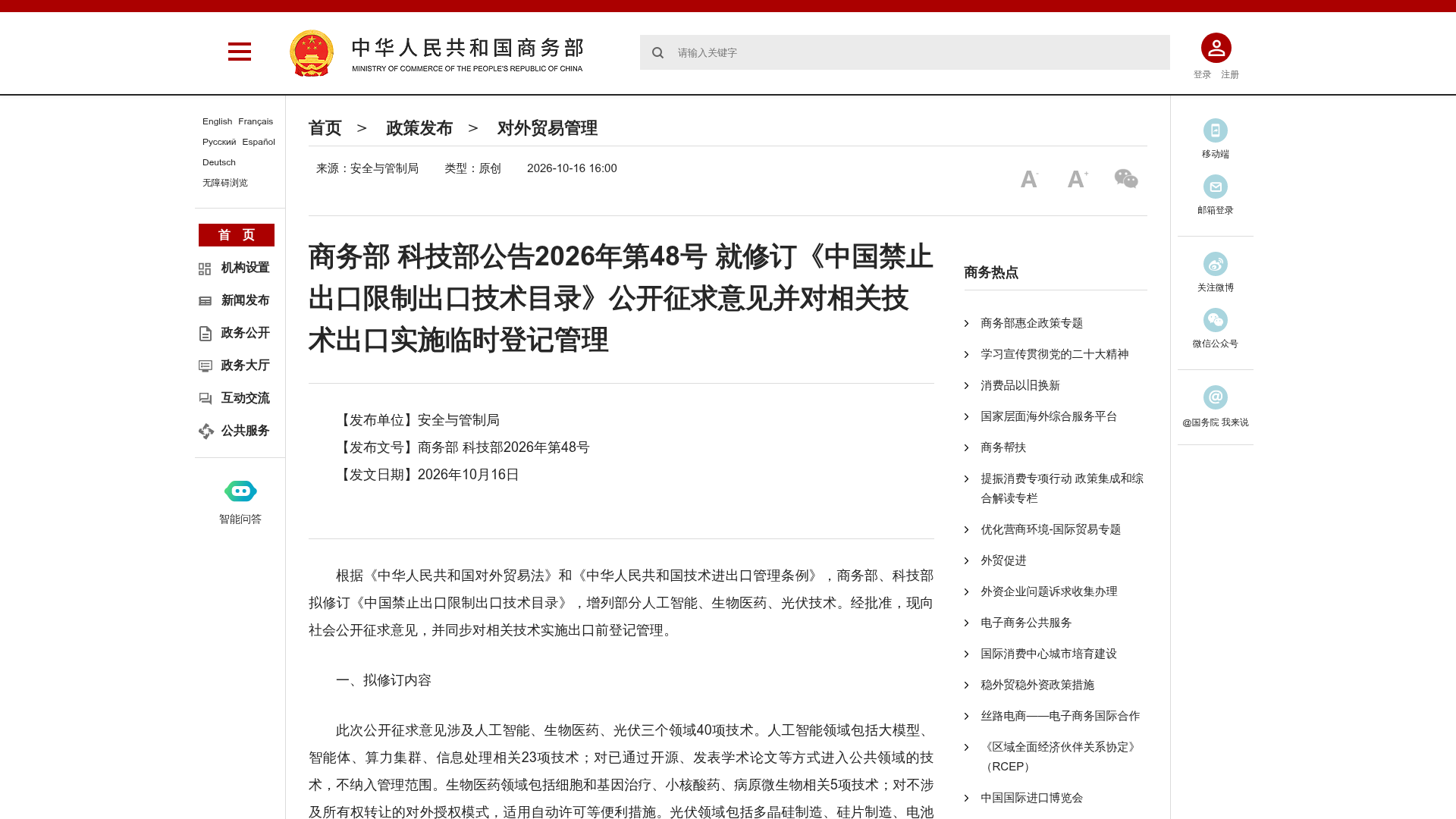1456x819 pixels.
Task: Click the 微信公众号 icon
Action: (x=1216, y=320)
